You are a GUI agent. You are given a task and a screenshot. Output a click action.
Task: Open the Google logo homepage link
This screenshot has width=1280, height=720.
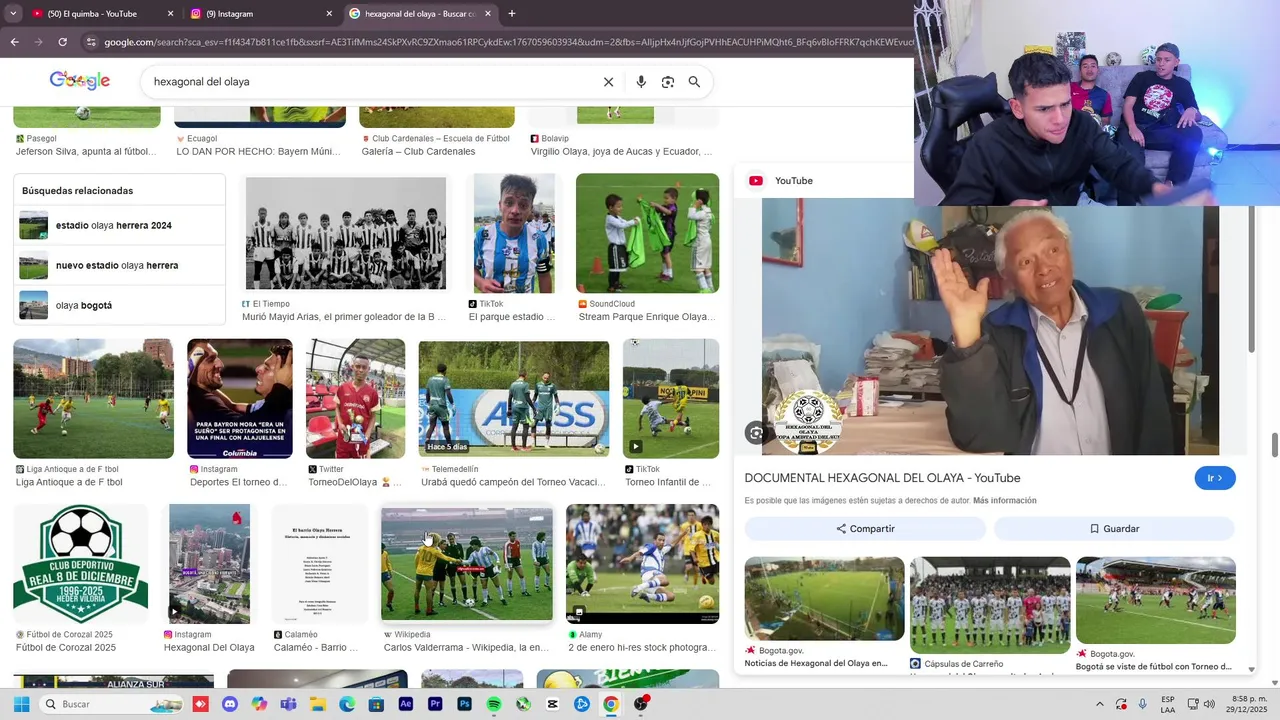click(80, 81)
